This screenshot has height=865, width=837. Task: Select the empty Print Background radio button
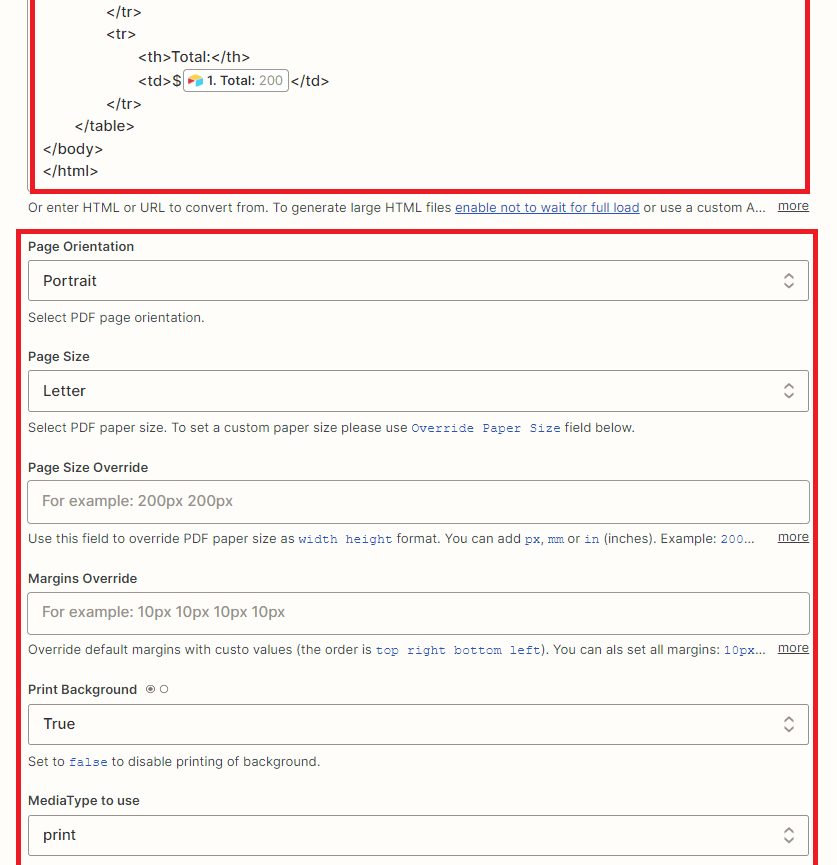pos(164,690)
